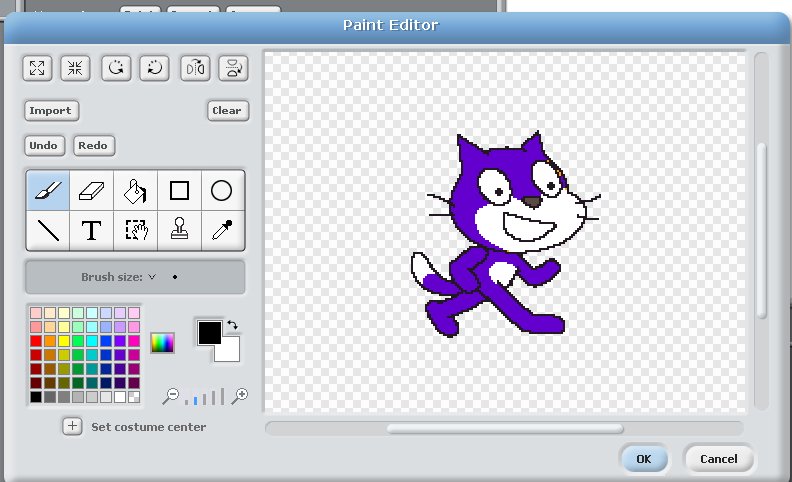Screen dimensions: 792x482
Task: Select the Eraser tool
Action: point(91,190)
